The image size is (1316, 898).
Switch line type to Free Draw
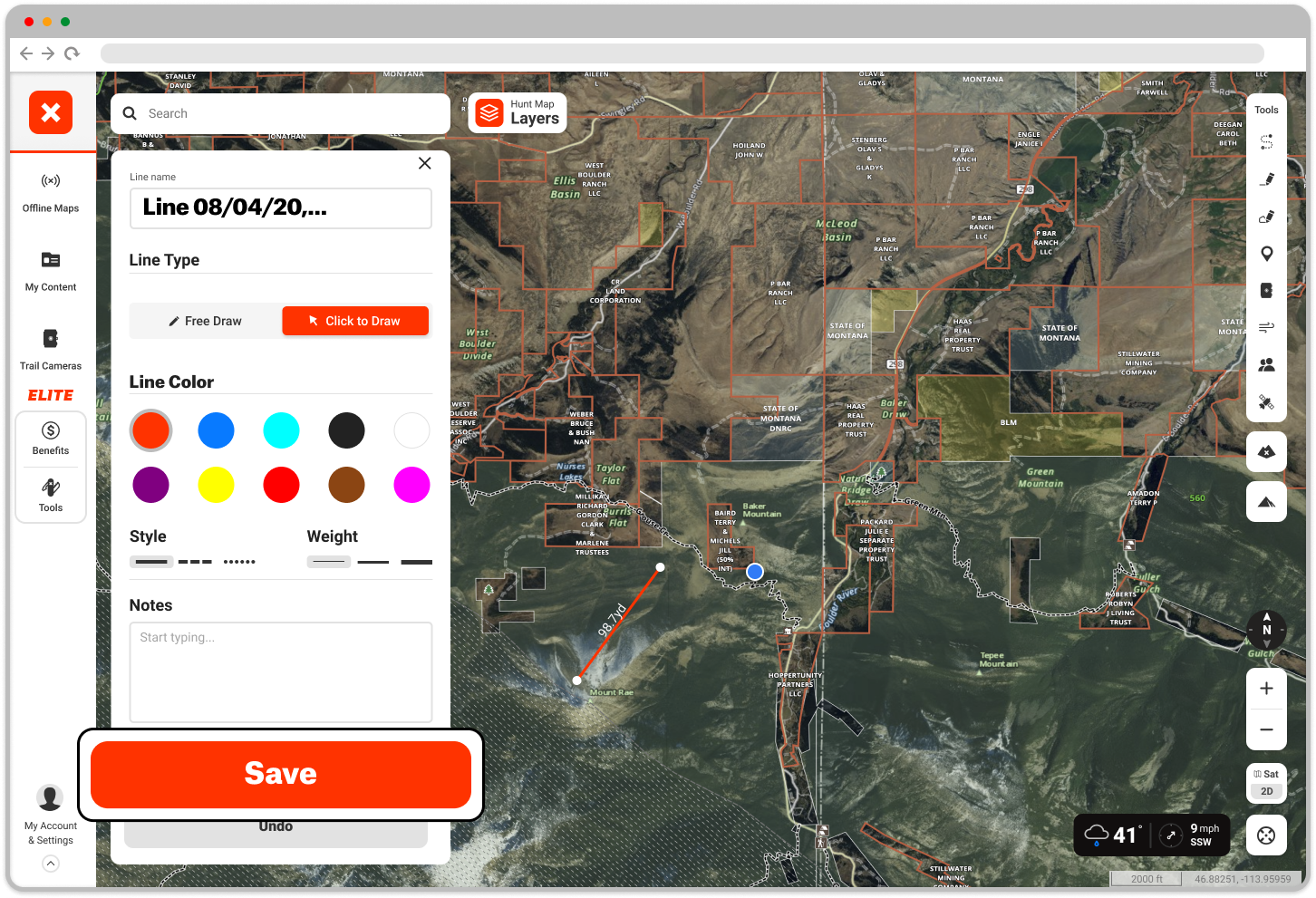point(206,321)
